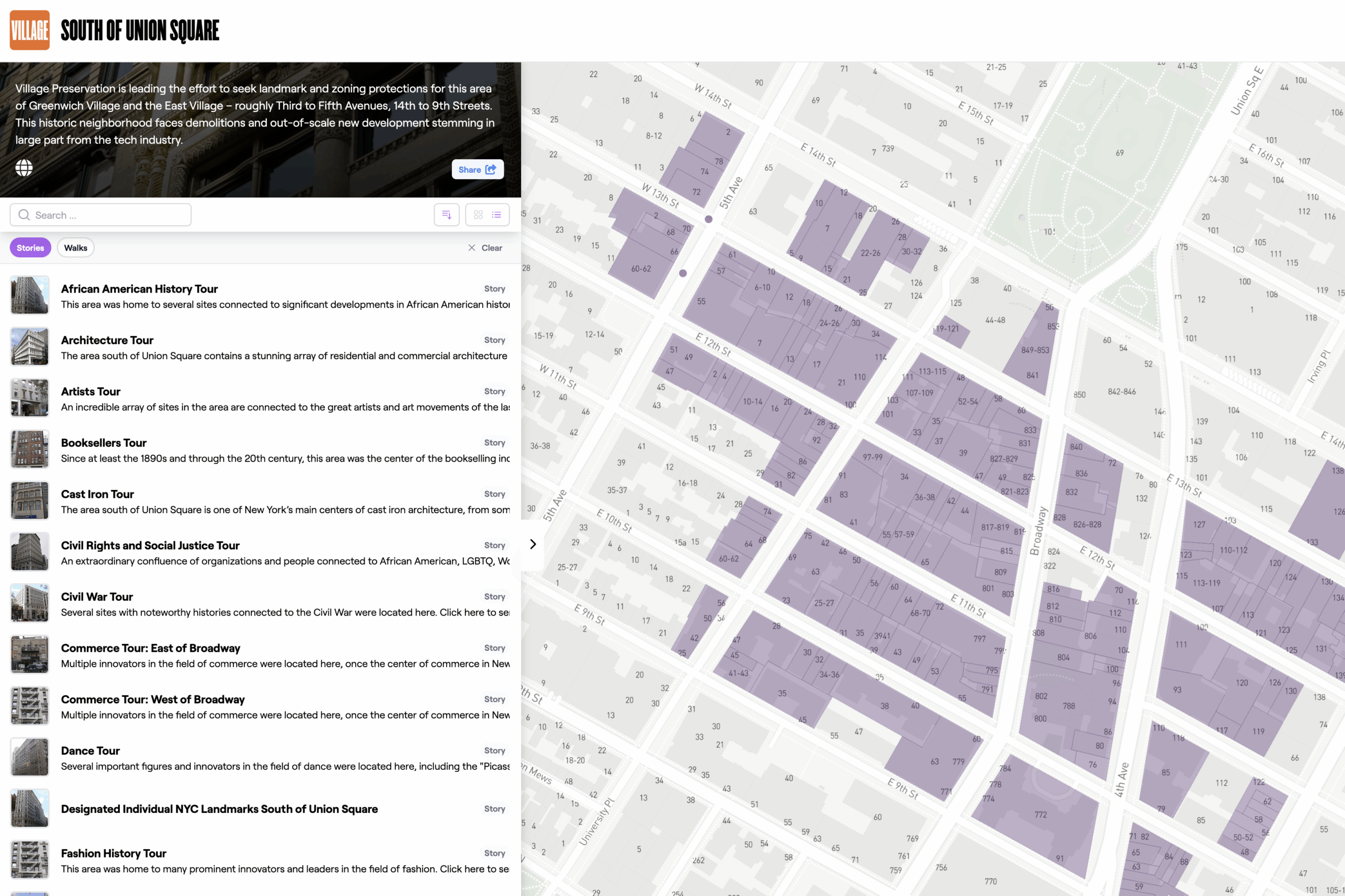1345x896 pixels.
Task: Click the purple map dot near building 60-62
Action: pyautogui.click(x=682, y=273)
